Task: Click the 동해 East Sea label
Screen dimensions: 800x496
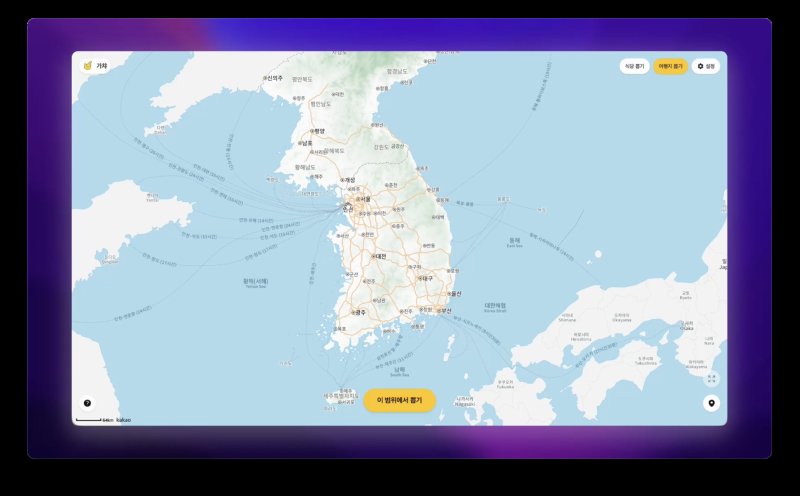Action: [x=514, y=240]
